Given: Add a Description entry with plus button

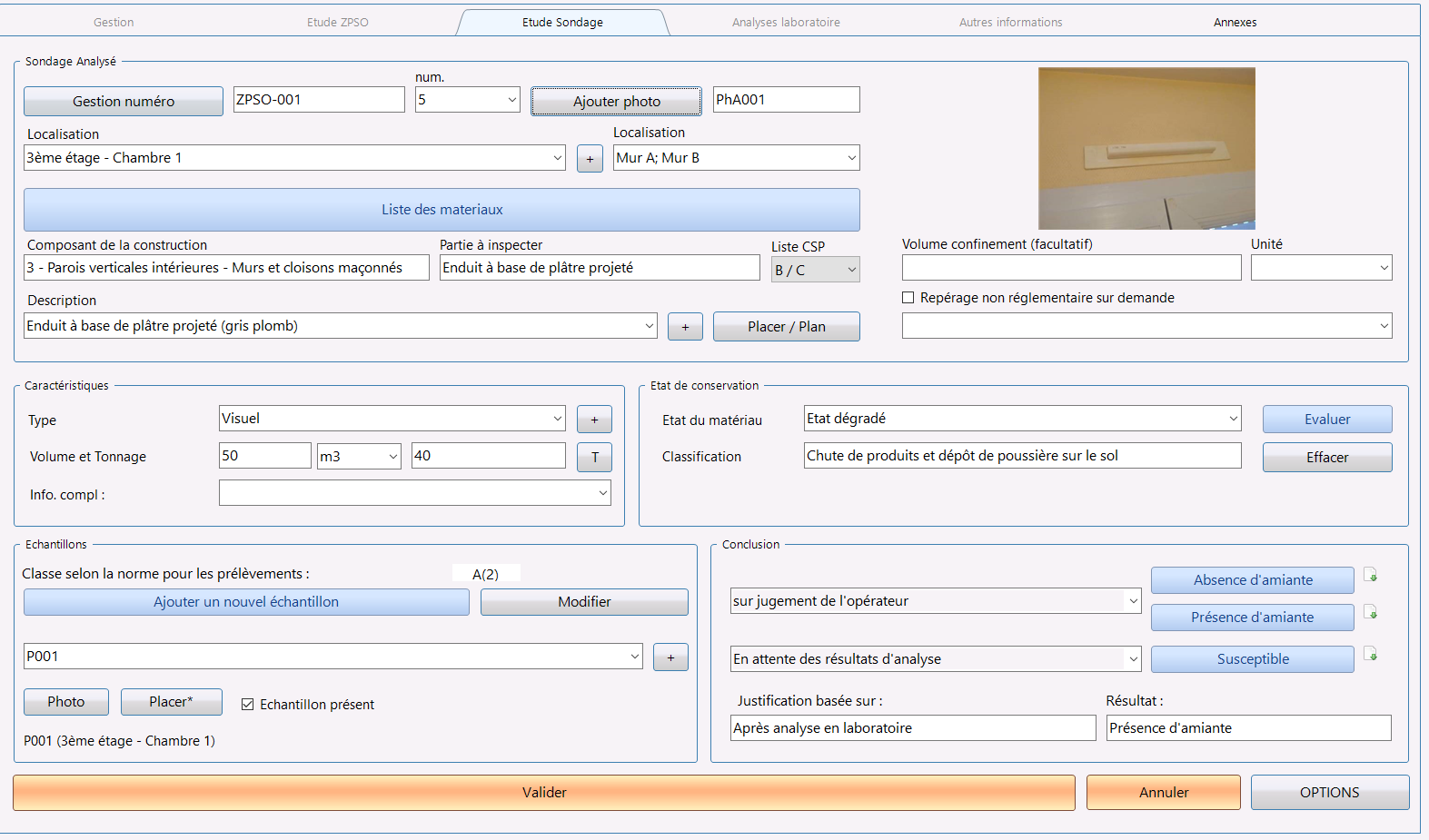Looking at the screenshot, I should click(x=685, y=327).
